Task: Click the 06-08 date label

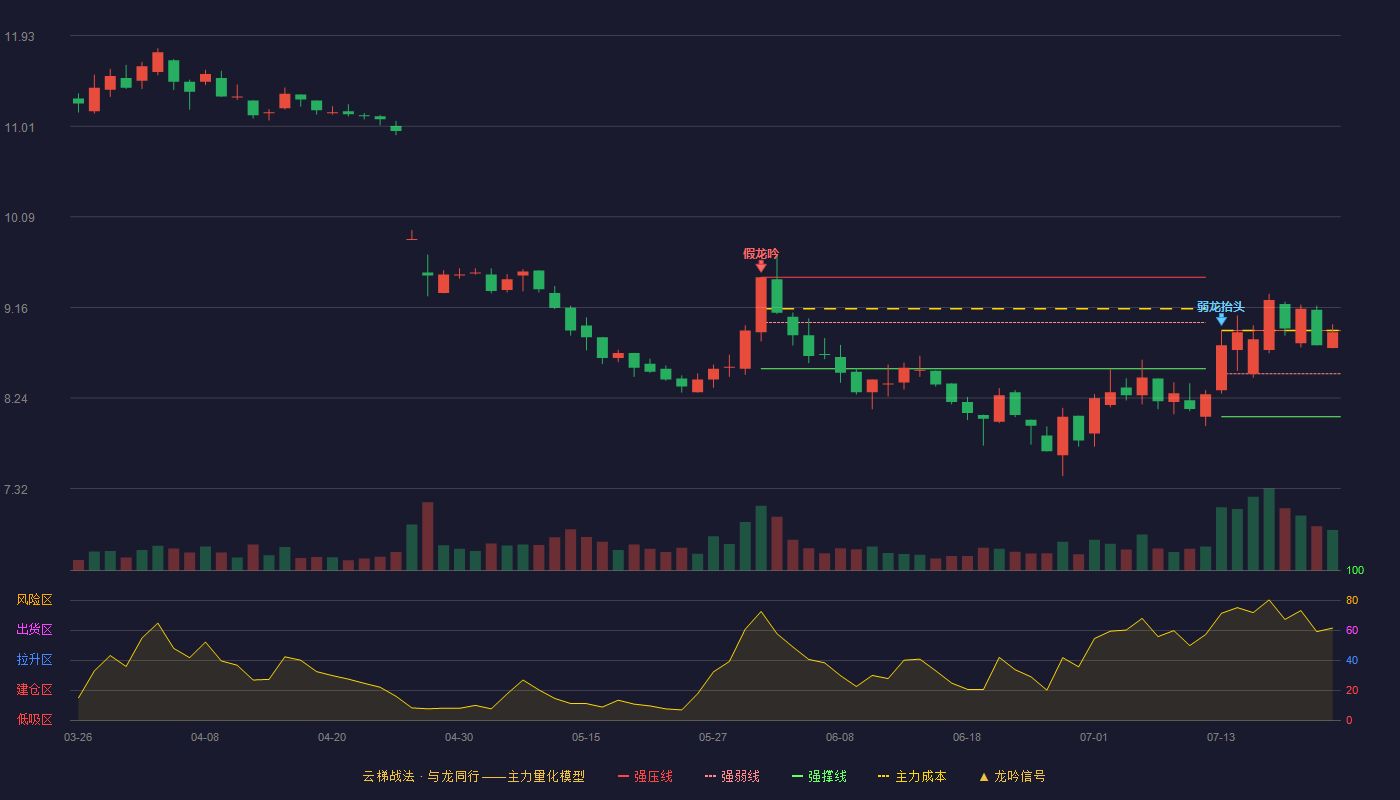Action: coord(840,737)
